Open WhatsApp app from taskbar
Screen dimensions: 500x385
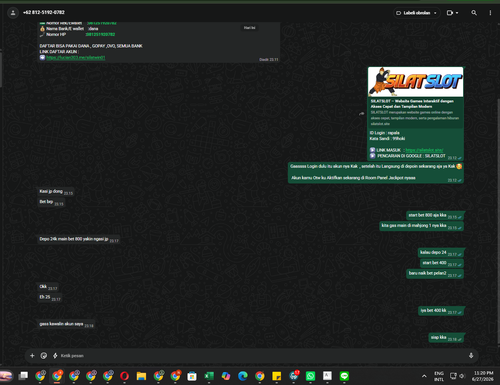click(x=310, y=376)
